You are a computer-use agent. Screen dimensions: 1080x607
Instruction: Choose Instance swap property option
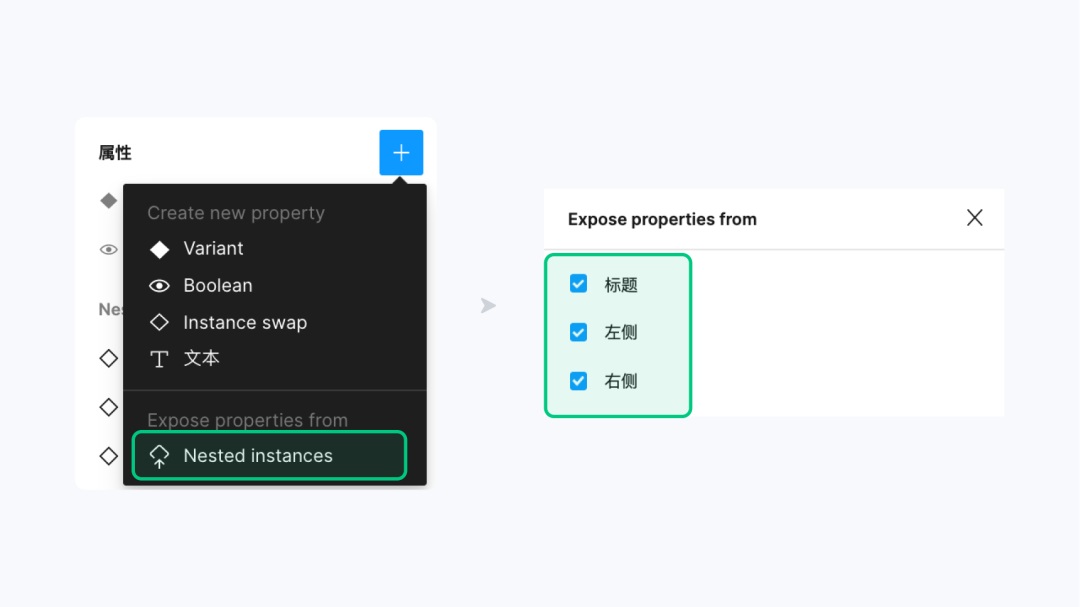click(x=275, y=322)
